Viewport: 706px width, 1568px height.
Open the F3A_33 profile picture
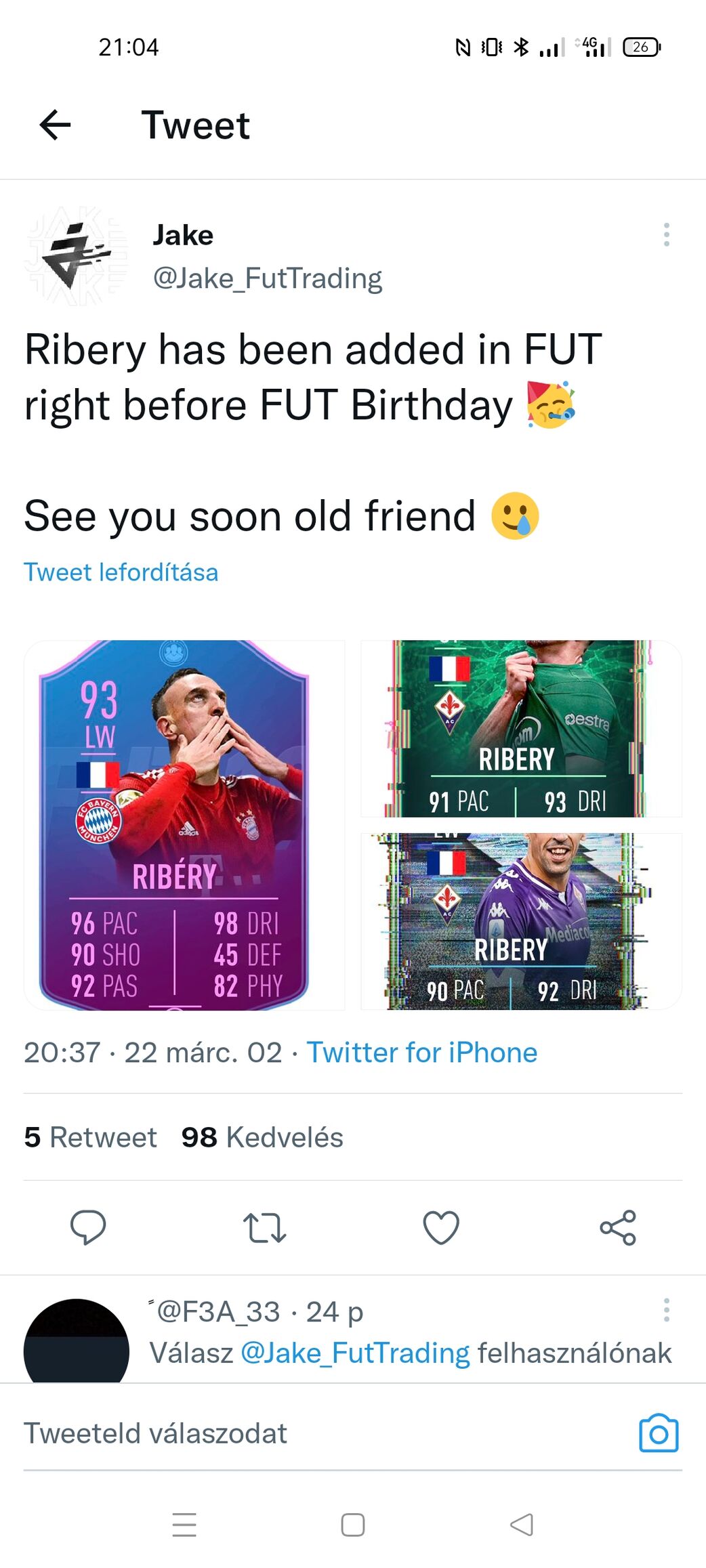[76, 1340]
